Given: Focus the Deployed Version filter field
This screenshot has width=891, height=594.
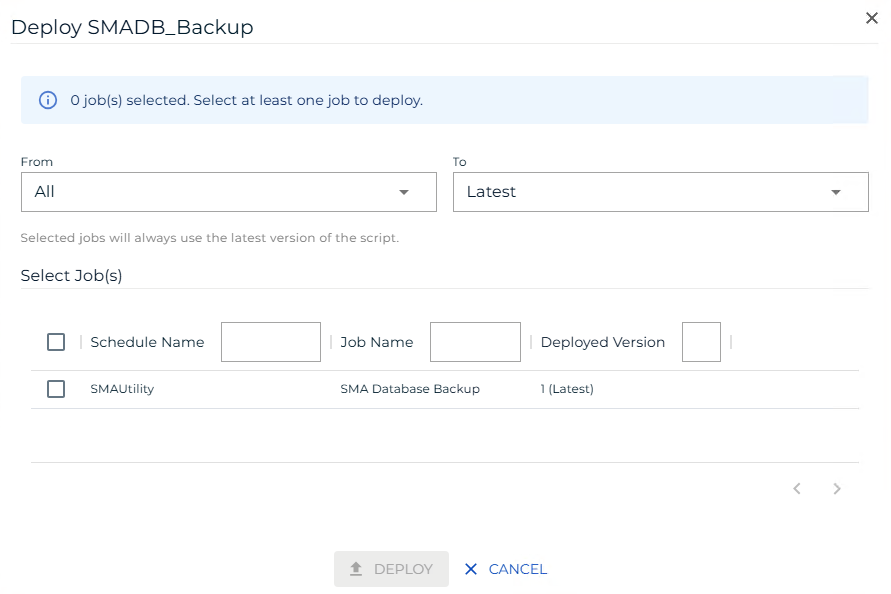Looking at the screenshot, I should pos(701,342).
